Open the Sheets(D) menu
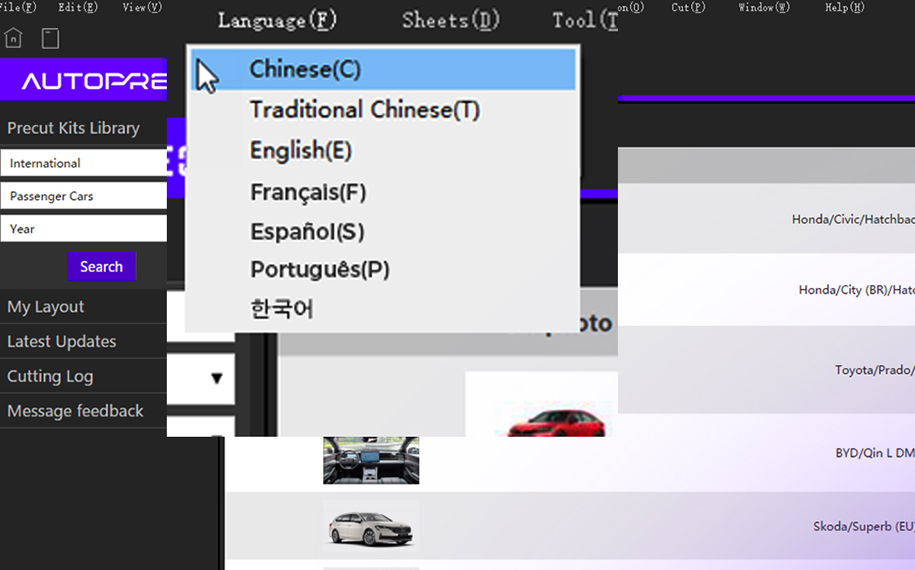915x570 pixels. 450,20
